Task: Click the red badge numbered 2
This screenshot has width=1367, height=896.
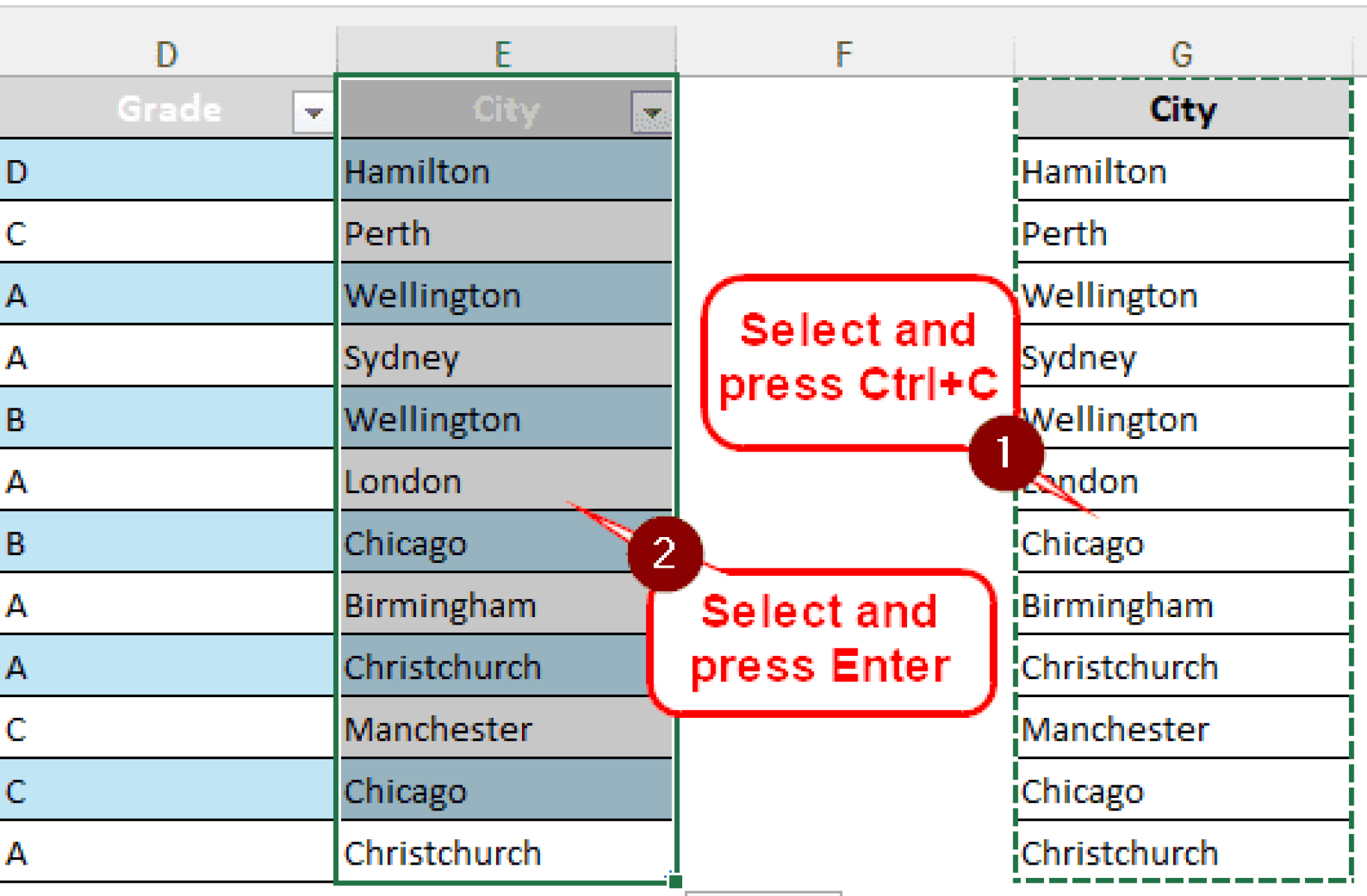Action: click(665, 554)
